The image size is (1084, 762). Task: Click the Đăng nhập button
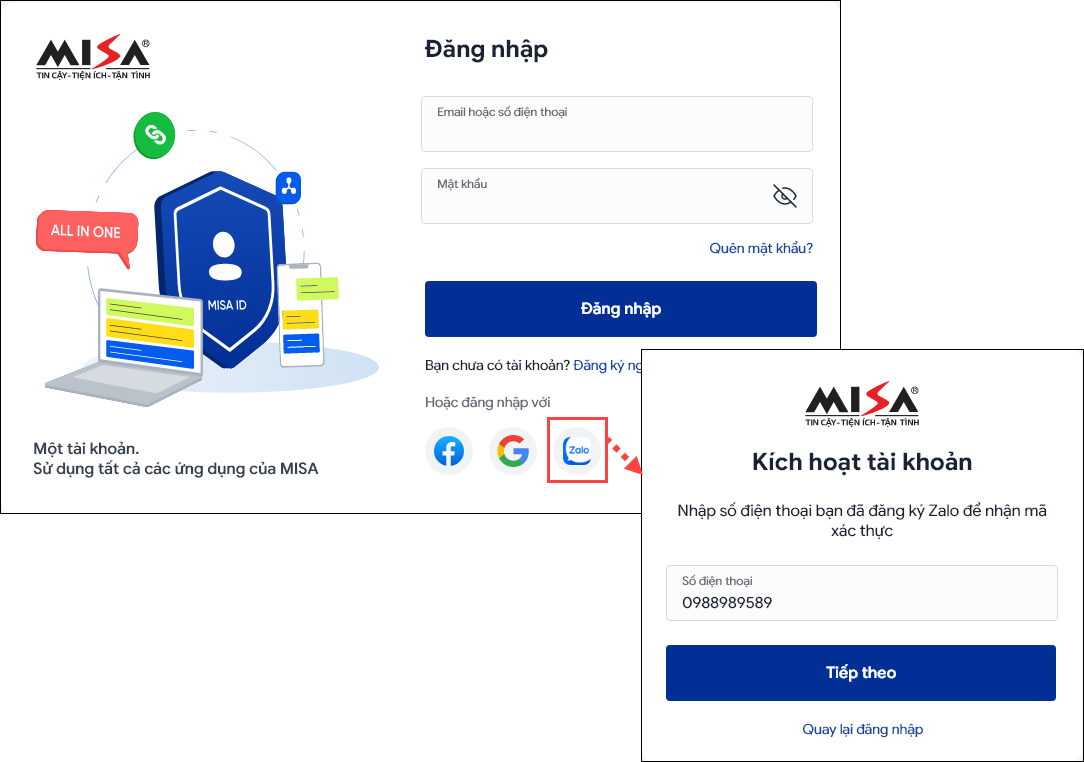click(621, 309)
